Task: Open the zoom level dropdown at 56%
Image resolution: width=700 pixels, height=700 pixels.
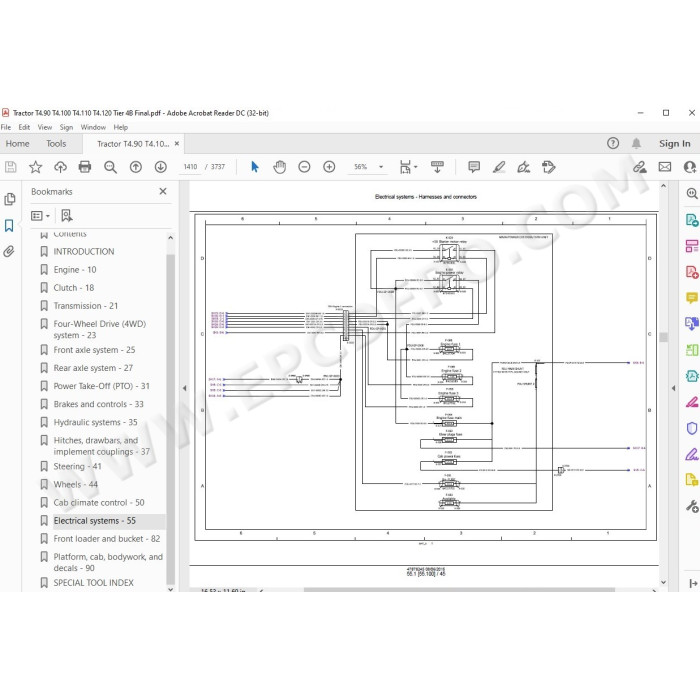Action: click(x=381, y=167)
